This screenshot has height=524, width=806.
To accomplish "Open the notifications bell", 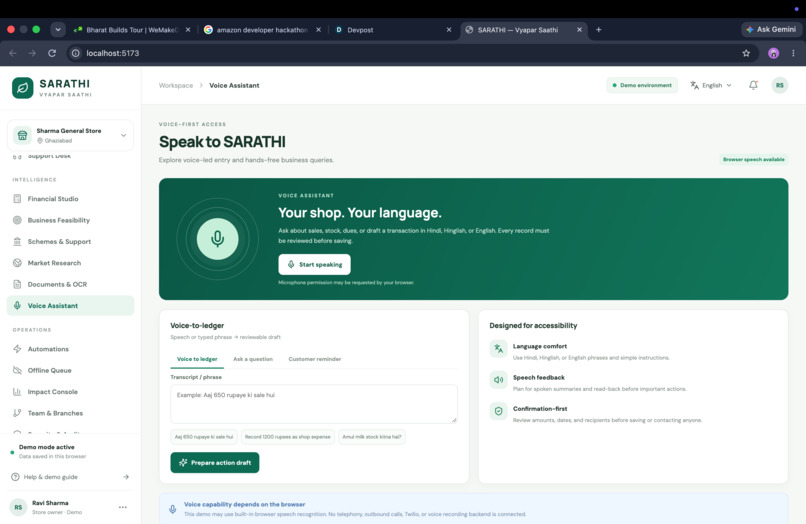I will click(753, 85).
